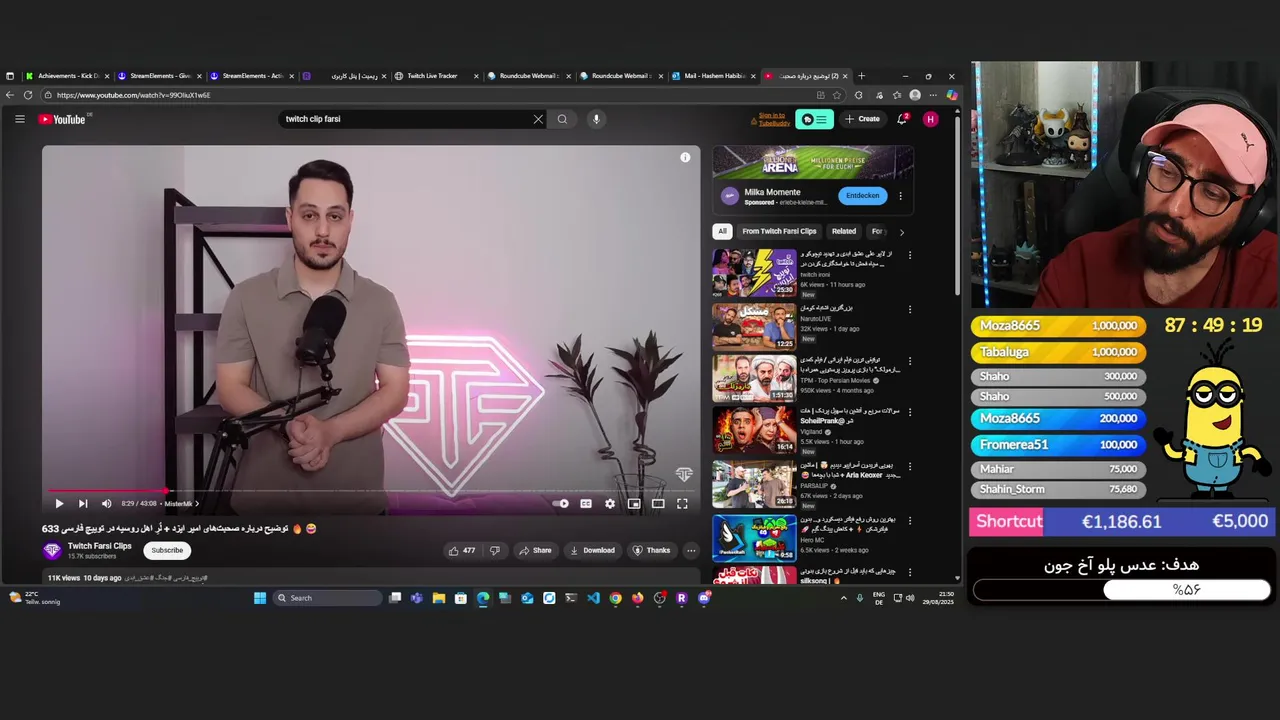1280x720 pixels.
Task: Open options menu for NarutoLIVE video
Action: coord(909,309)
